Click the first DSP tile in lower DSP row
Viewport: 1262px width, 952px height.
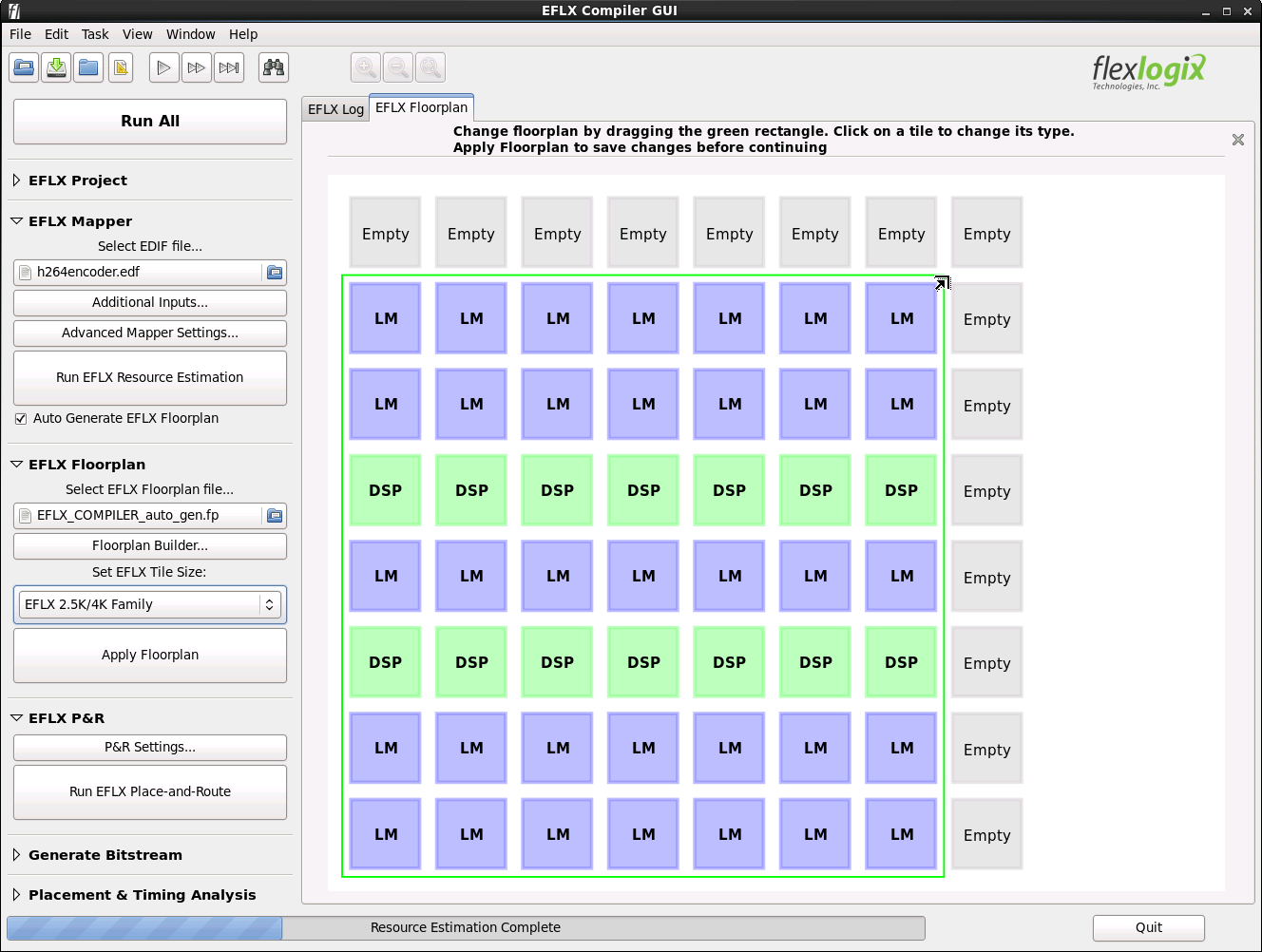pyautogui.click(x=385, y=662)
